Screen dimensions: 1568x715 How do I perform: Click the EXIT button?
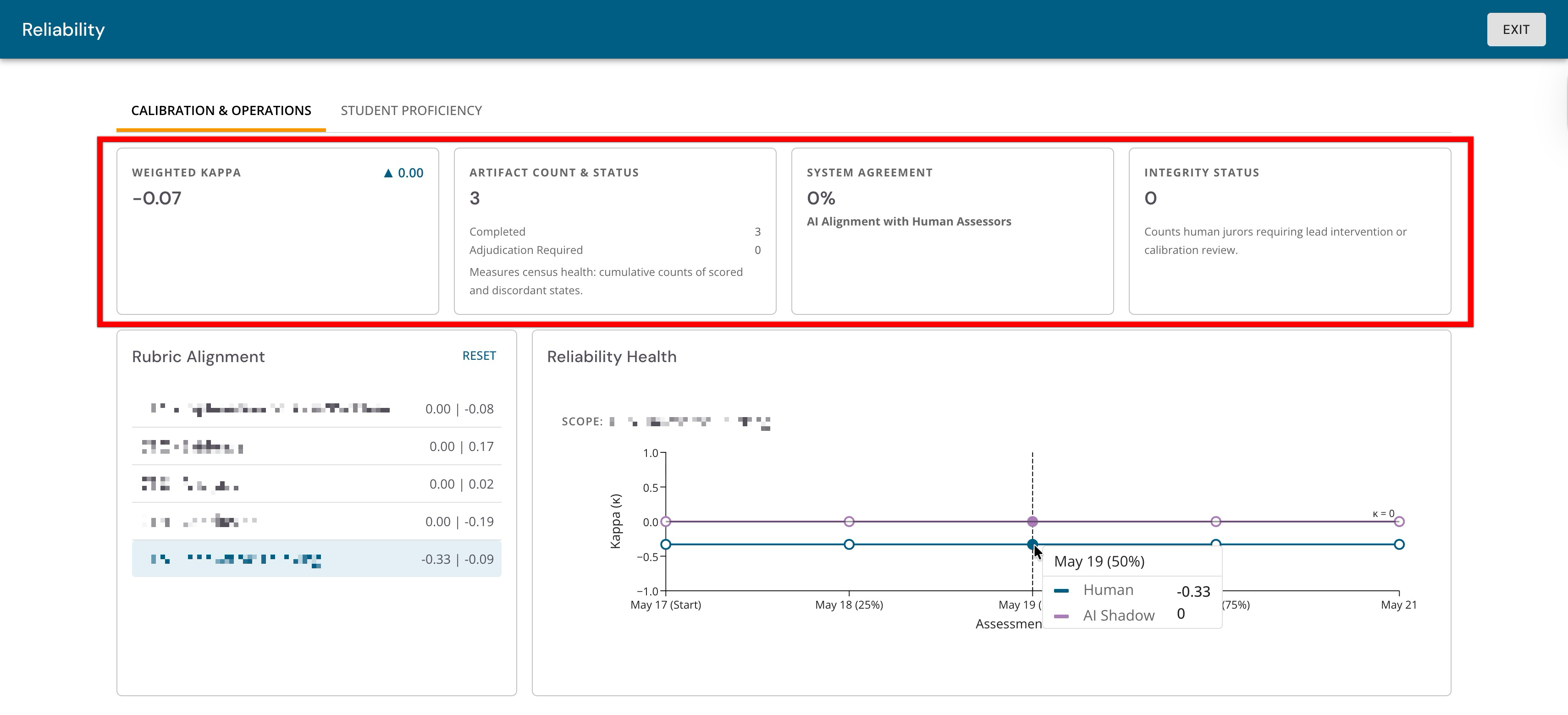[1516, 29]
